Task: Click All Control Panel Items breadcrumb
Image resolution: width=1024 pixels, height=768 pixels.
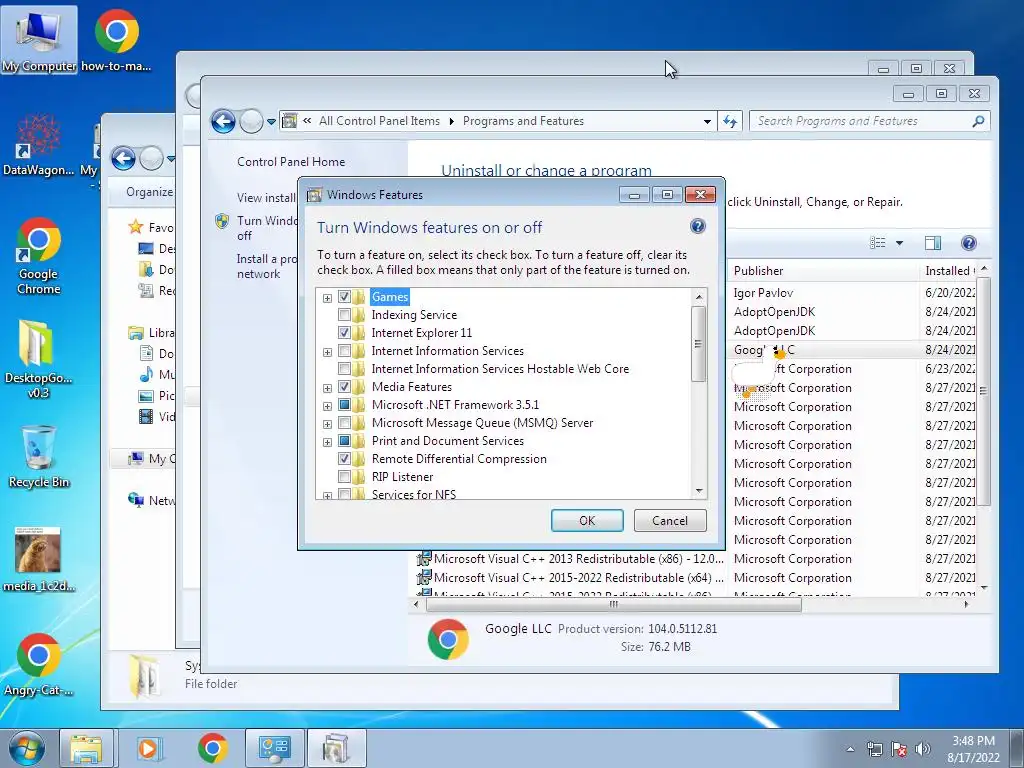Action: 379,121
